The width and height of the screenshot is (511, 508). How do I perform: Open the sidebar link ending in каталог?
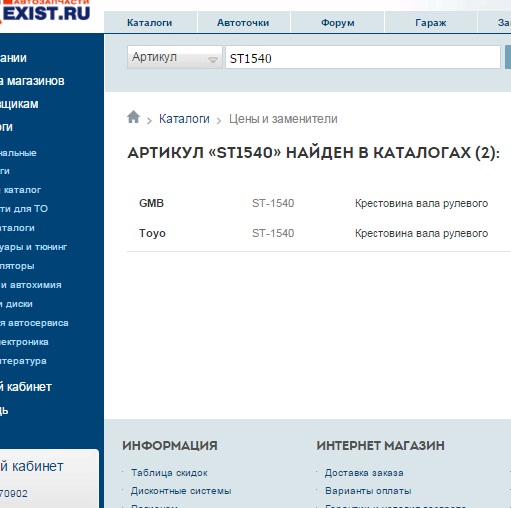click(x=21, y=190)
